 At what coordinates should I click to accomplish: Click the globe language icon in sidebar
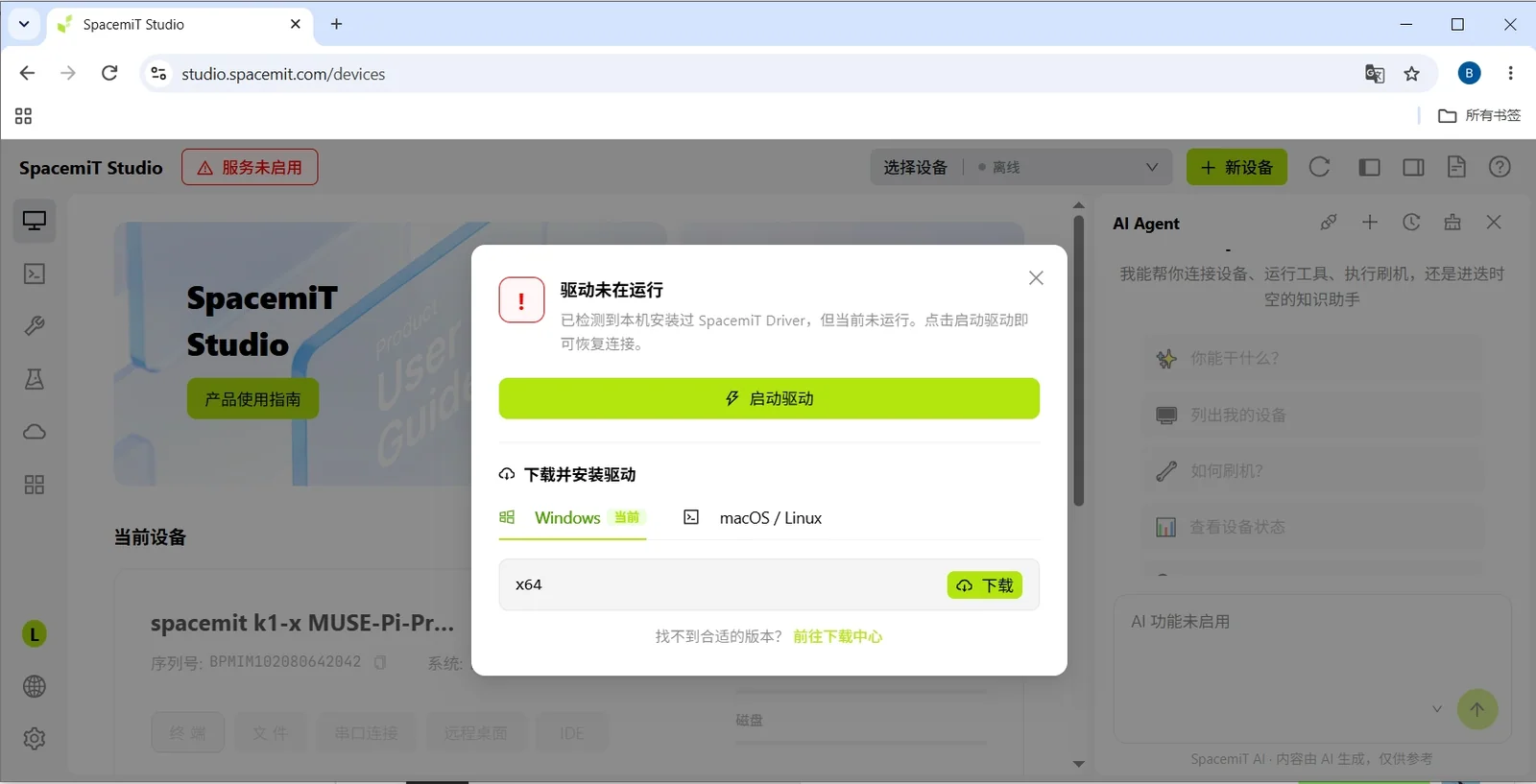click(x=35, y=686)
